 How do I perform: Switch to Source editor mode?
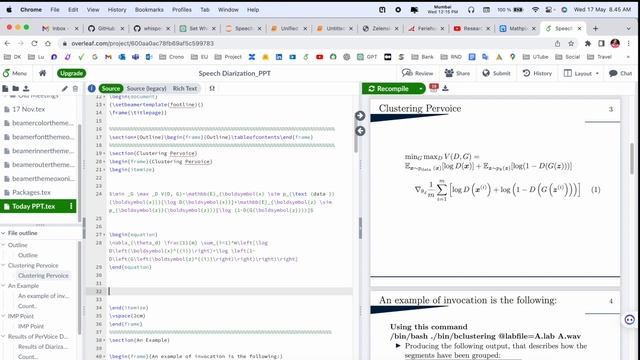(x=111, y=88)
